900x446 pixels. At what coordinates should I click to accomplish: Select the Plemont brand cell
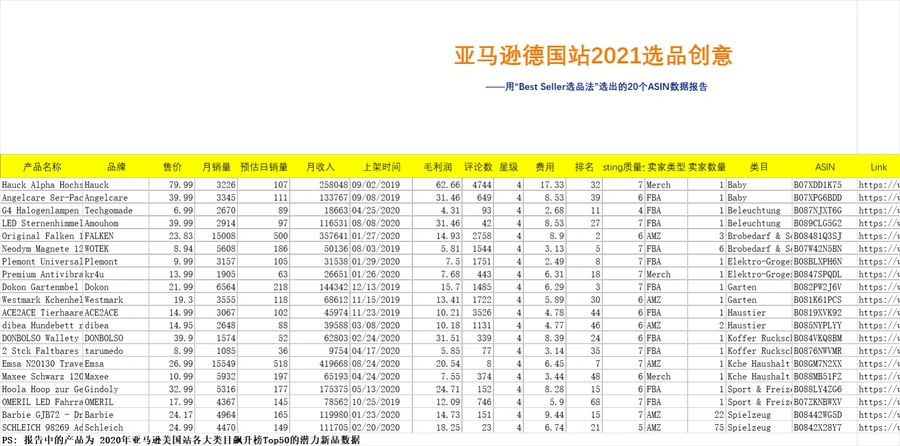pos(116,261)
